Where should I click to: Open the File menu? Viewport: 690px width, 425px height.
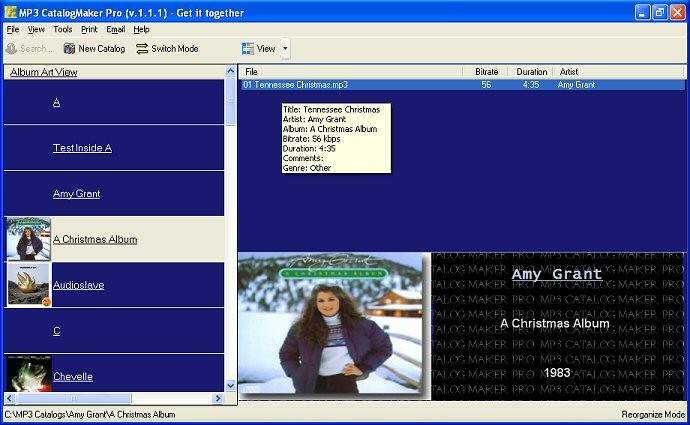13,29
